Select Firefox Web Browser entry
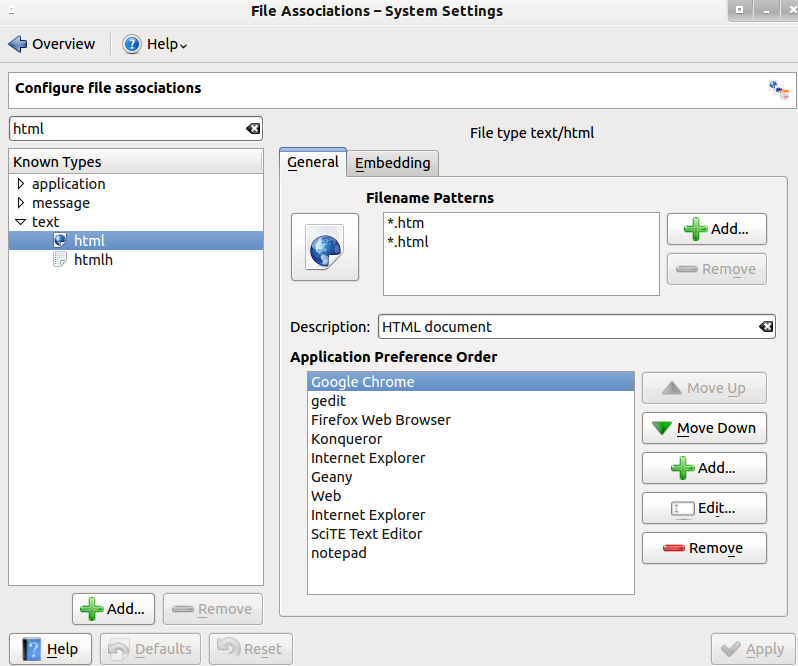The image size is (798, 666). 471,420
